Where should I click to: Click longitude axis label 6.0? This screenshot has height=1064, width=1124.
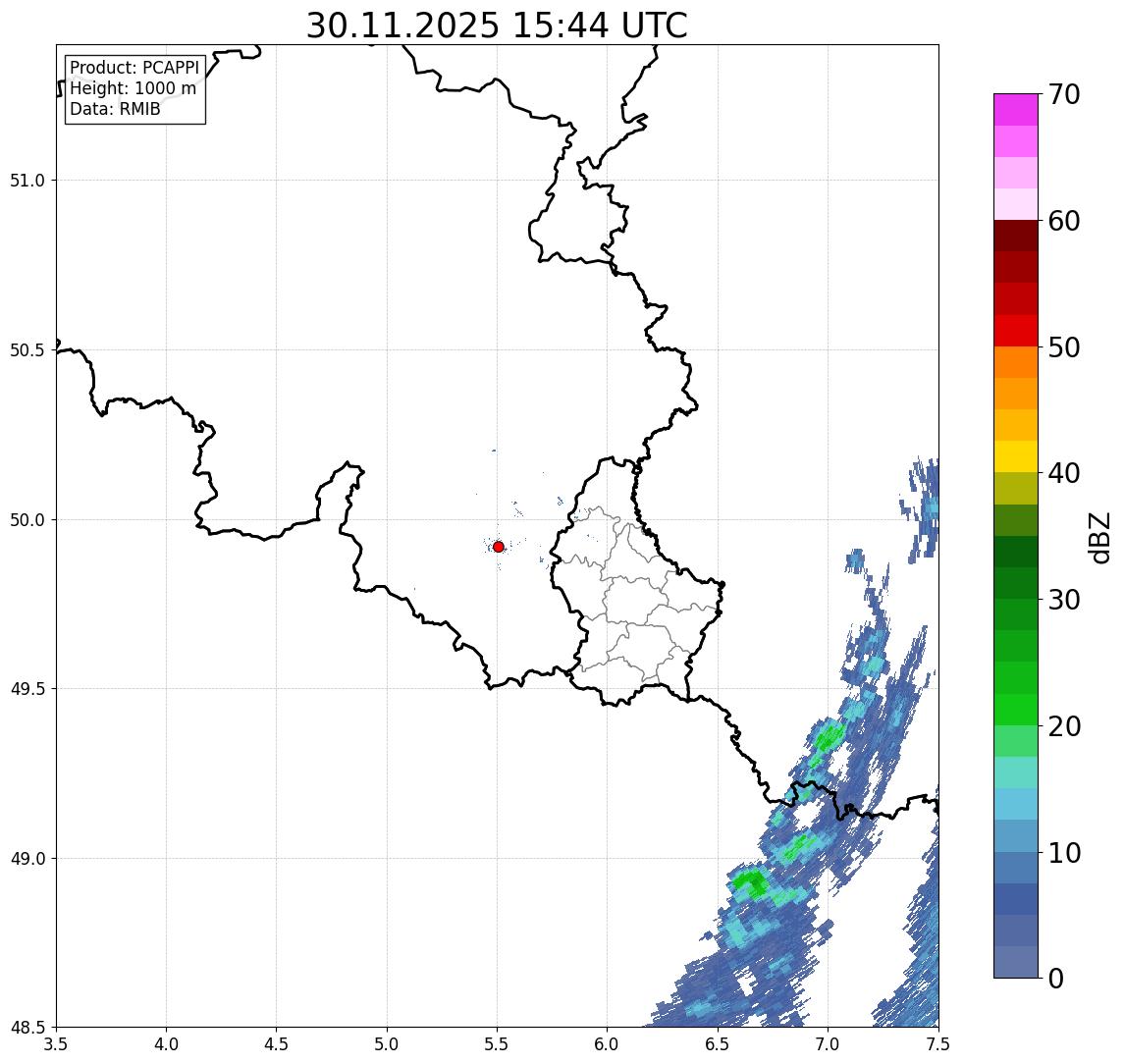point(608,1044)
